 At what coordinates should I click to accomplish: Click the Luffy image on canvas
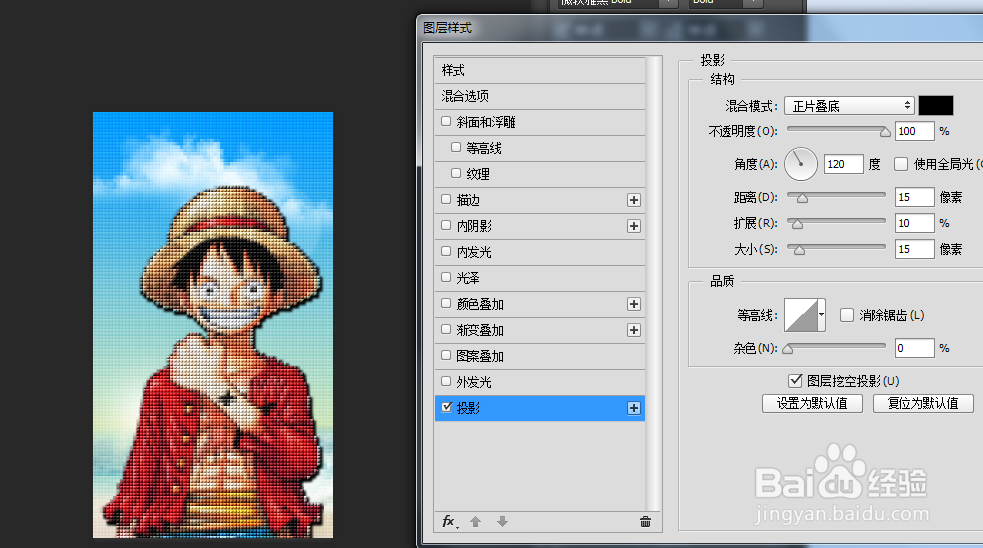tap(213, 325)
